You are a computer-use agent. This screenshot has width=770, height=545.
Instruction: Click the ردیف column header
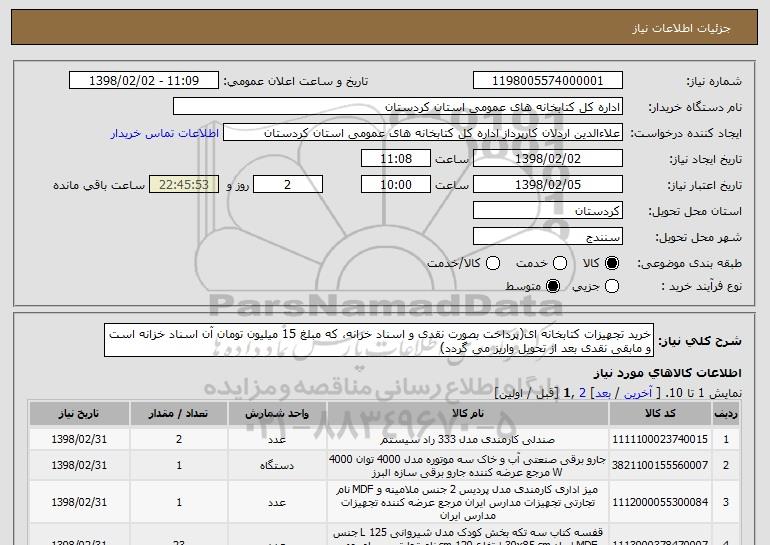click(x=726, y=413)
